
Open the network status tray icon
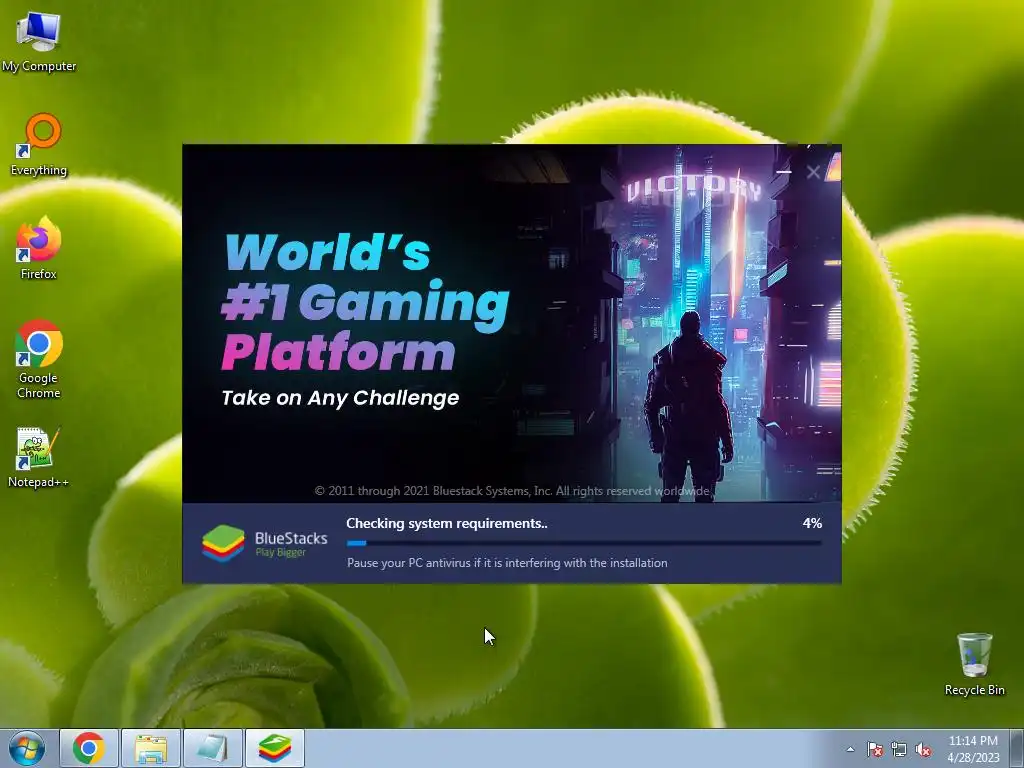[899, 749]
